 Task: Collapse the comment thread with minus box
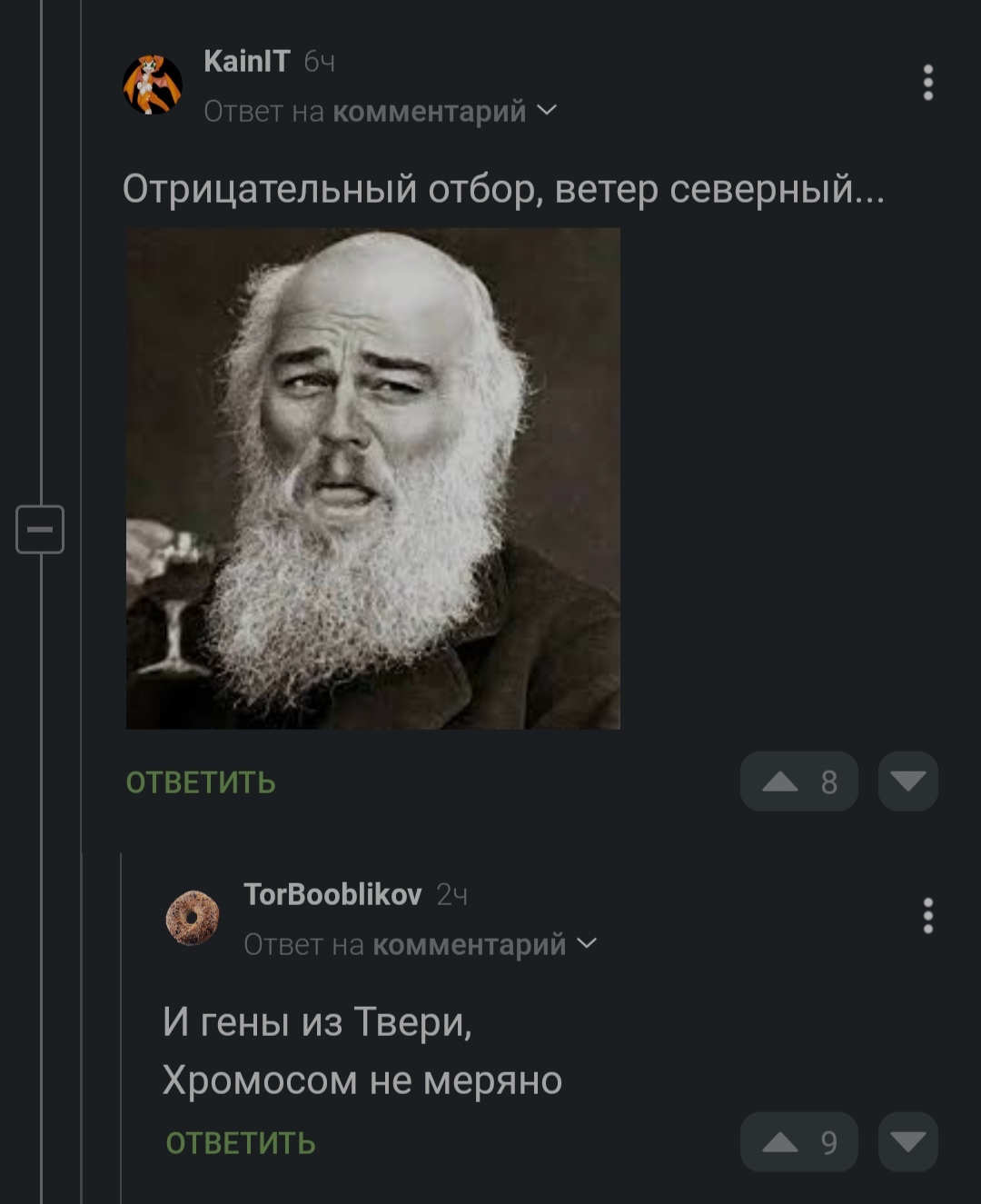(x=40, y=530)
